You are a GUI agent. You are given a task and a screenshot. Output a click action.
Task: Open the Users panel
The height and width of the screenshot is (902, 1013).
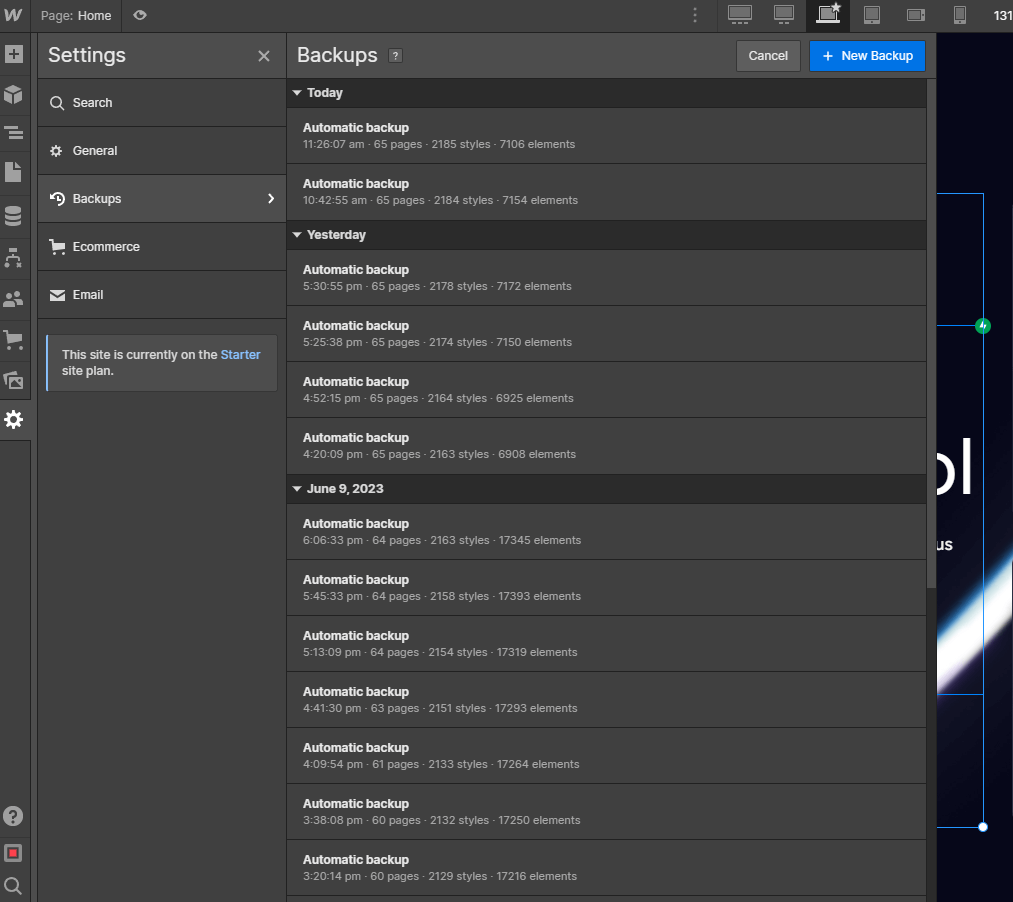[14, 297]
